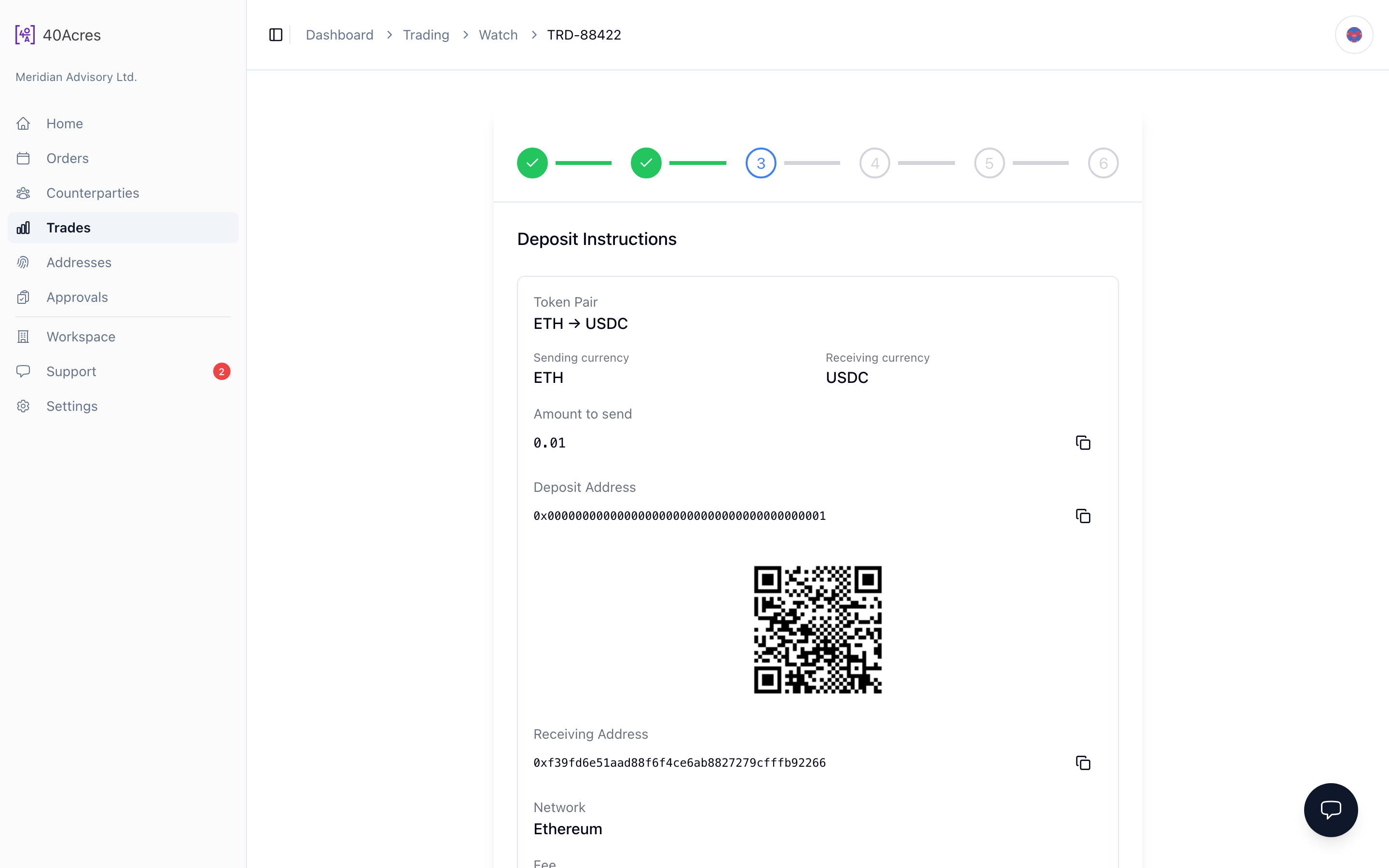Click the Trading breadcrumb link
Viewport: 1389px width, 868px height.
click(x=426, y=35)
